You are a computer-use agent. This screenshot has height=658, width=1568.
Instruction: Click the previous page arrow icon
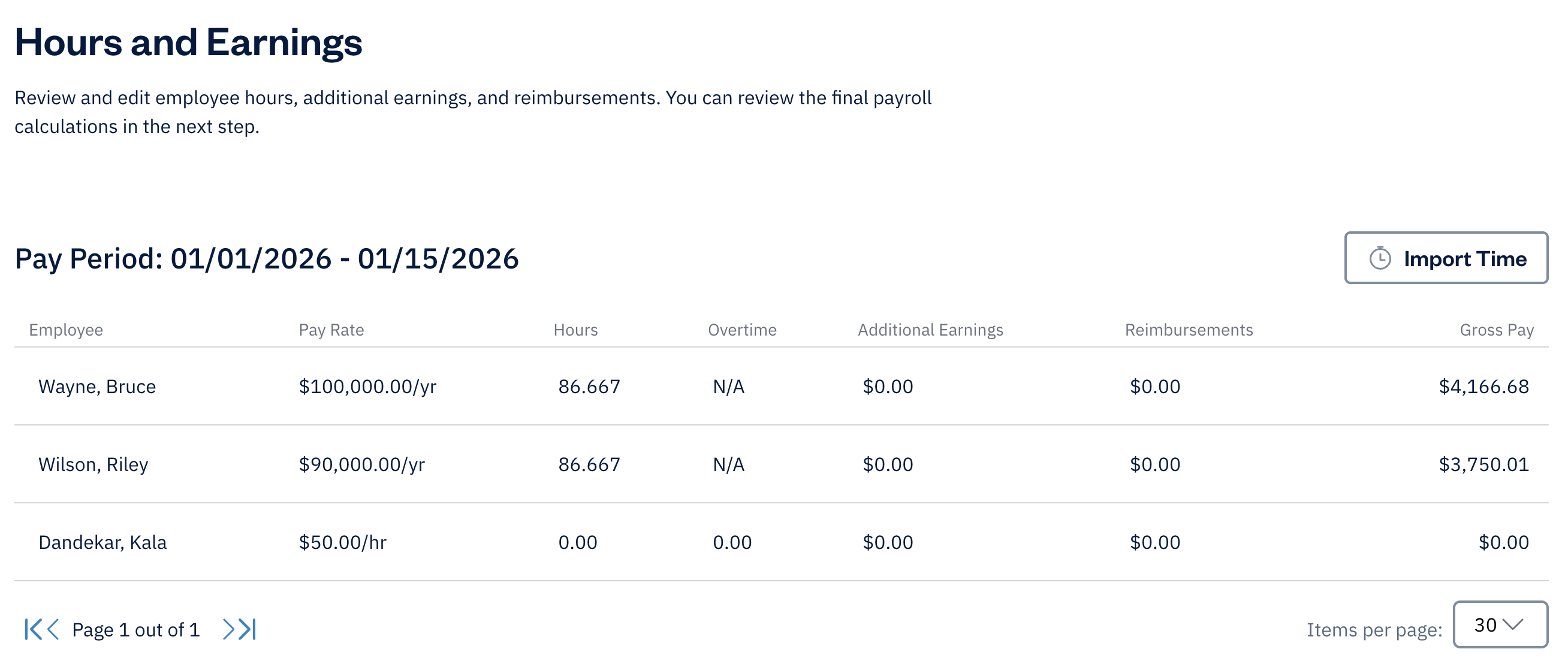[x=53, y=629]
